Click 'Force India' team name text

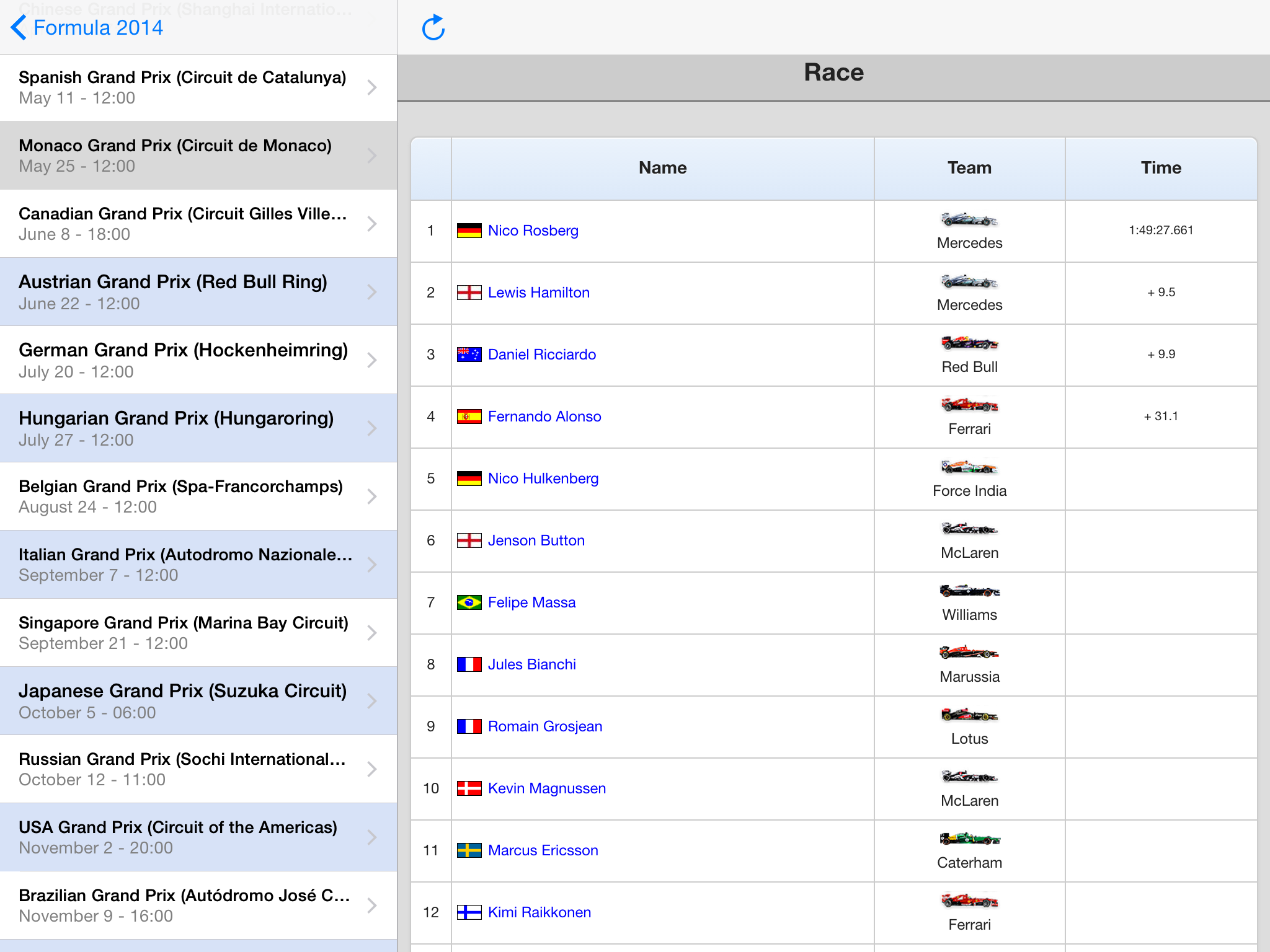969,491
